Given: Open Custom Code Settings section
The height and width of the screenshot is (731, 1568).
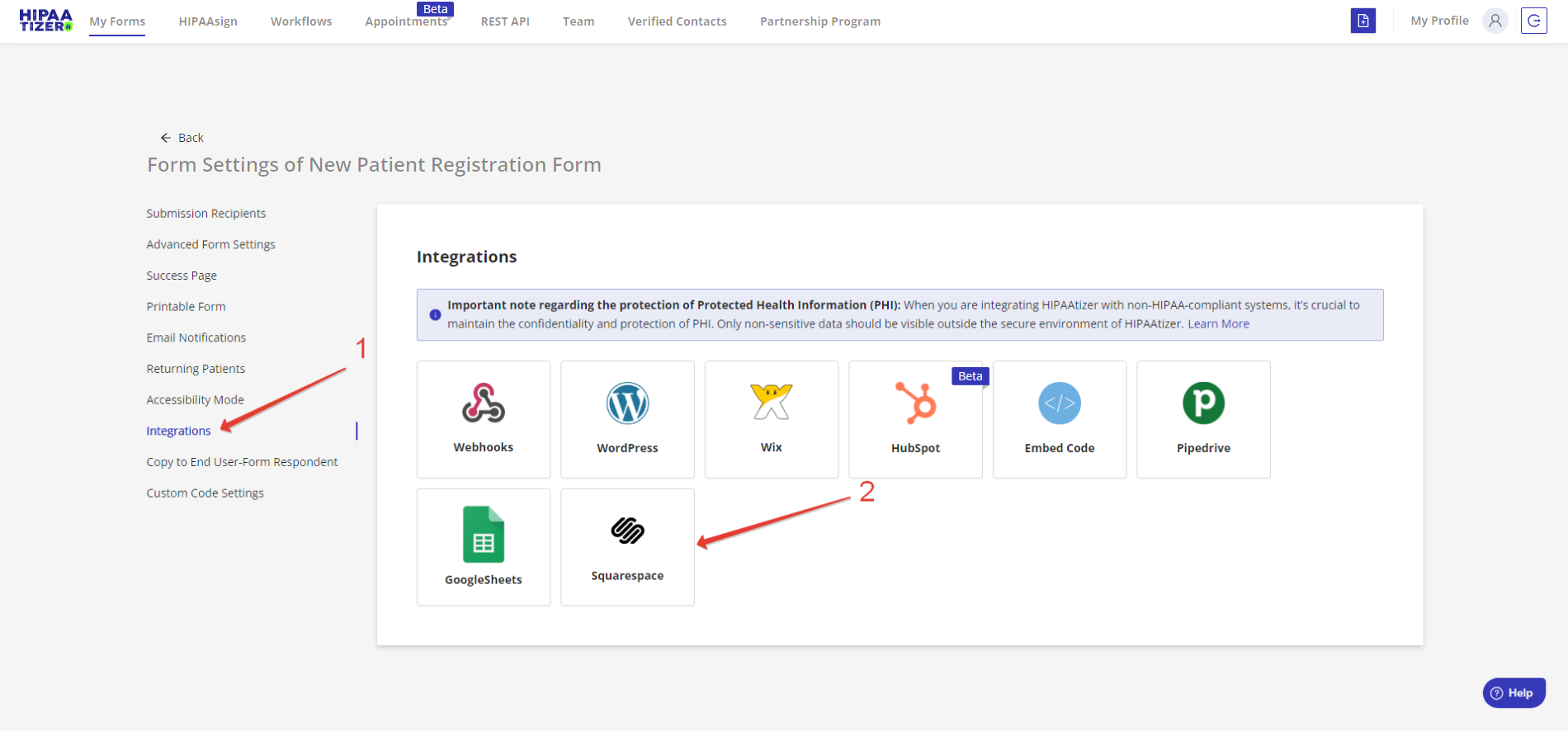Looking at the screenshot, I should point(205,493).
